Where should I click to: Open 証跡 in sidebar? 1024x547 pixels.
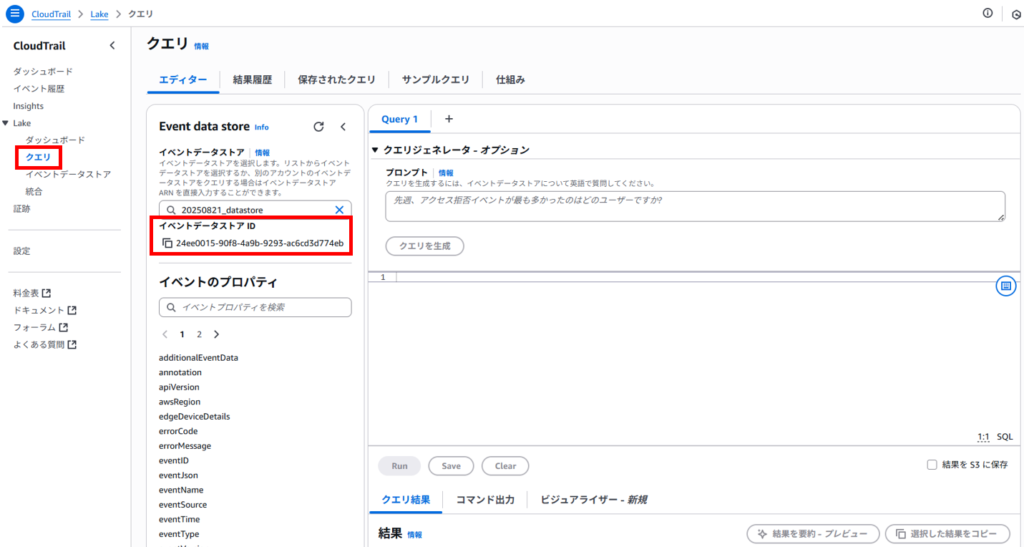click(x=22, y=208)
